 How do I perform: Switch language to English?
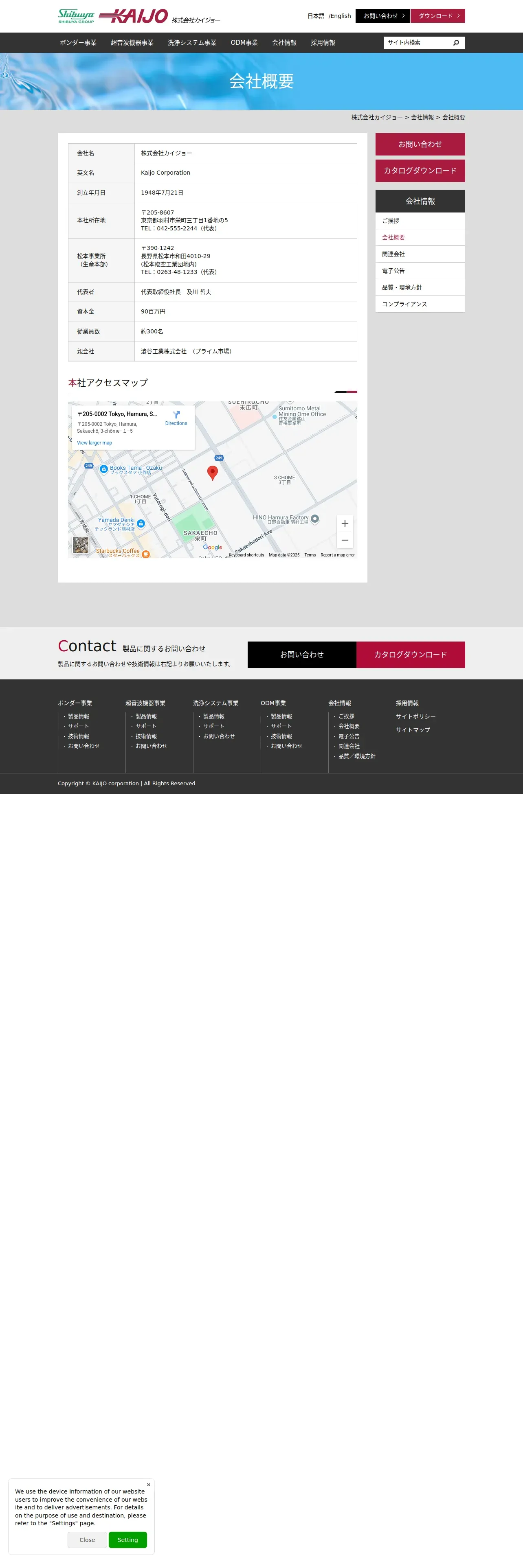pyautogui.click(x=341, y=16)
